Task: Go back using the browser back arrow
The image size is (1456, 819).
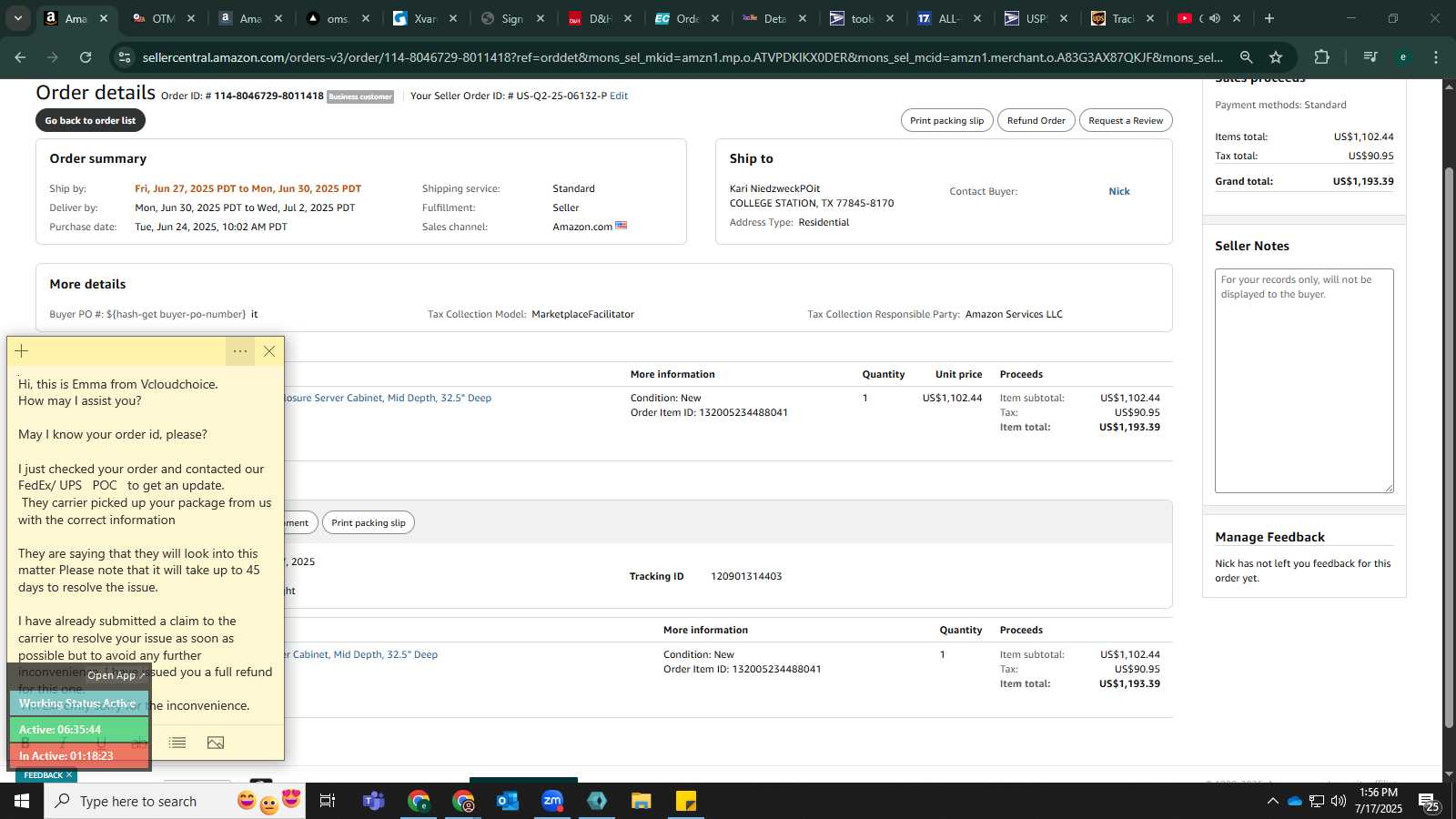Action: [20, 57]
